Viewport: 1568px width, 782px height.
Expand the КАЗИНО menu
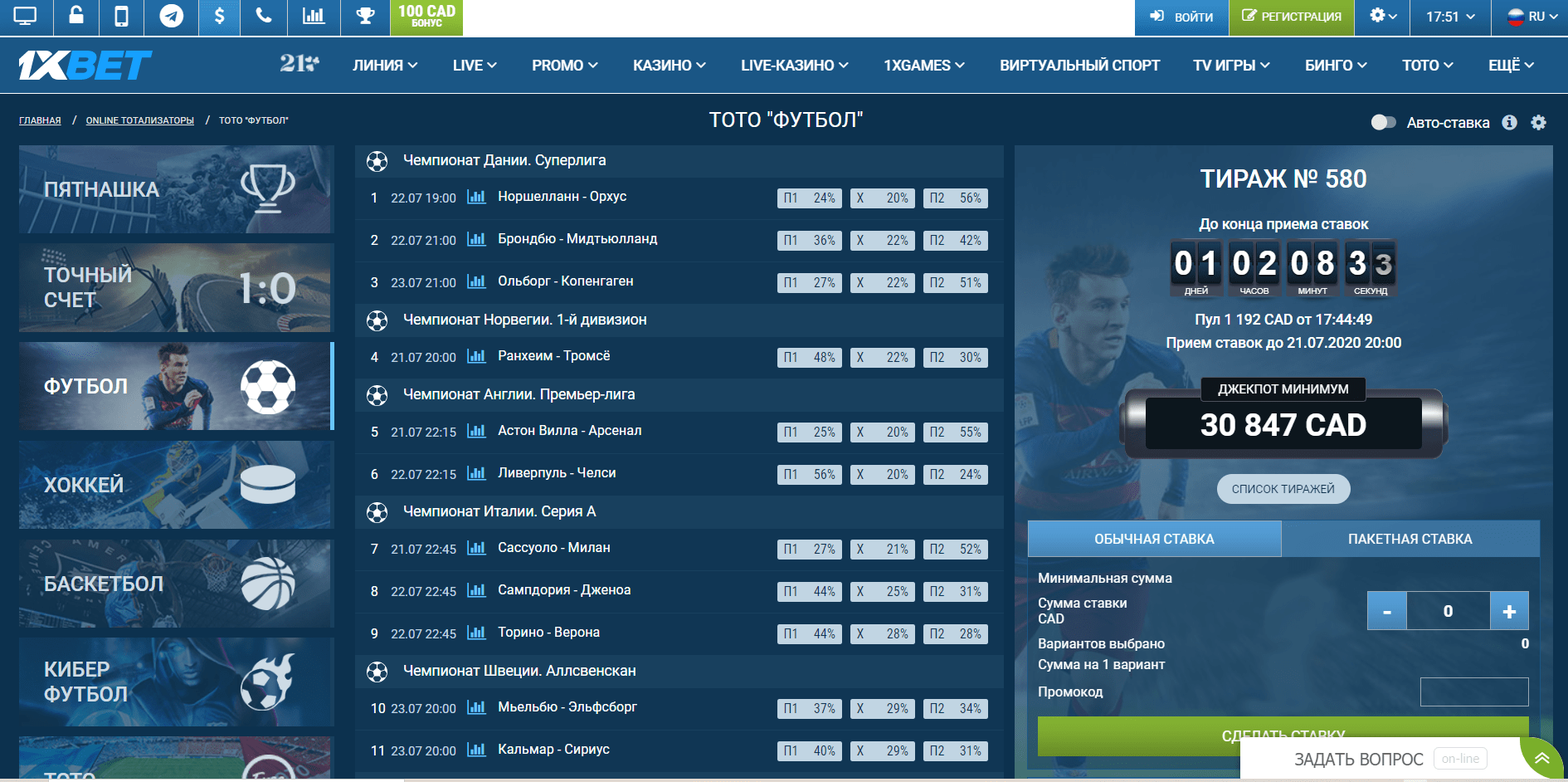(670, 65)
